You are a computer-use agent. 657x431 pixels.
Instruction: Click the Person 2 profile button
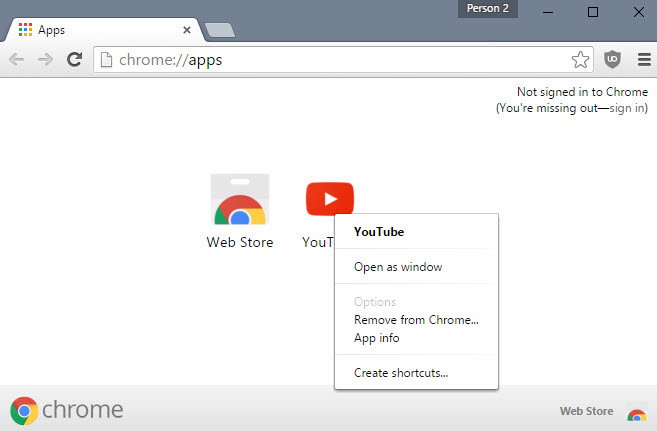488,8
